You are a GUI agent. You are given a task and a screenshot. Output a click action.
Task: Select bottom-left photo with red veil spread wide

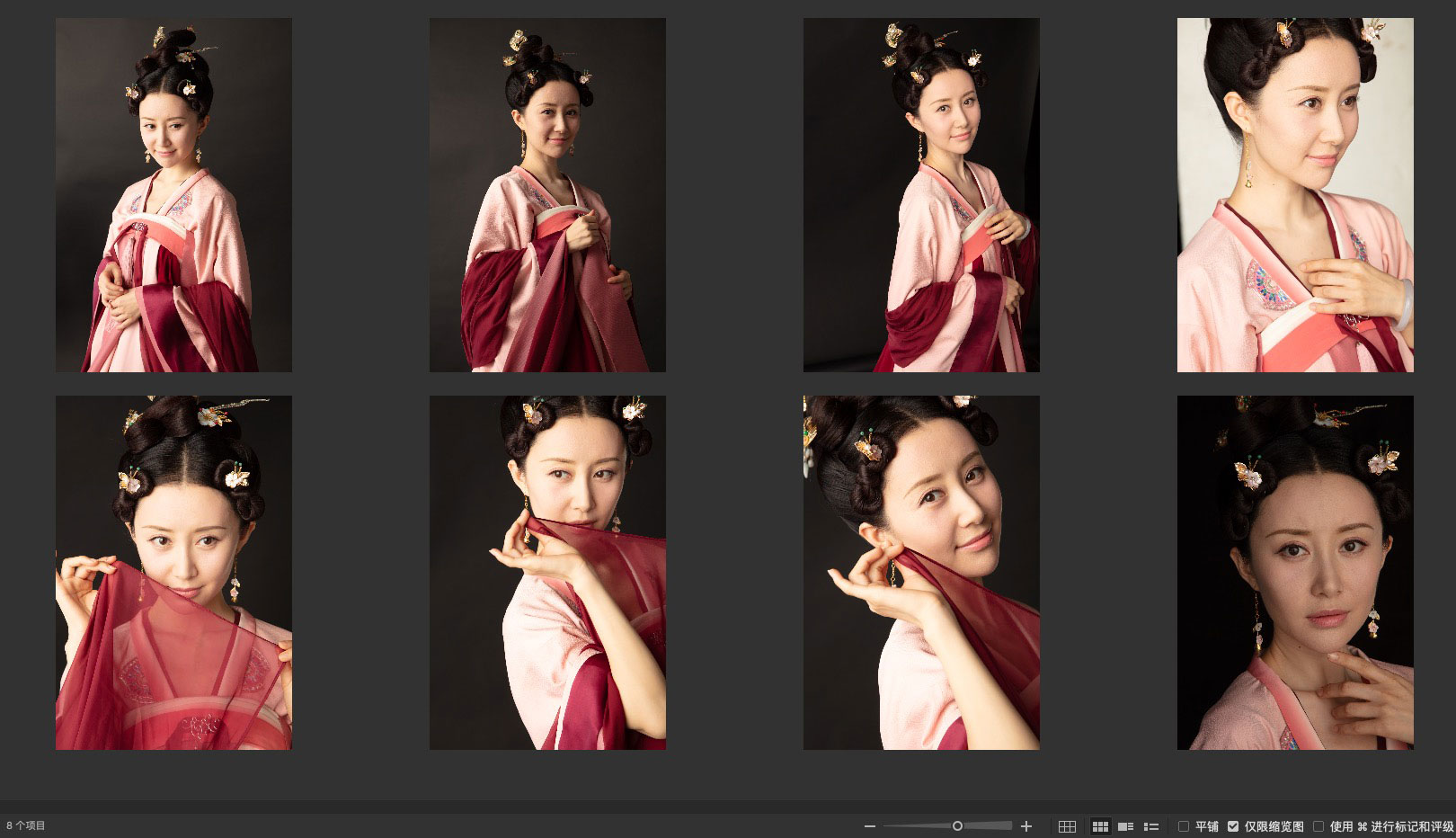(x=173, y=573)
